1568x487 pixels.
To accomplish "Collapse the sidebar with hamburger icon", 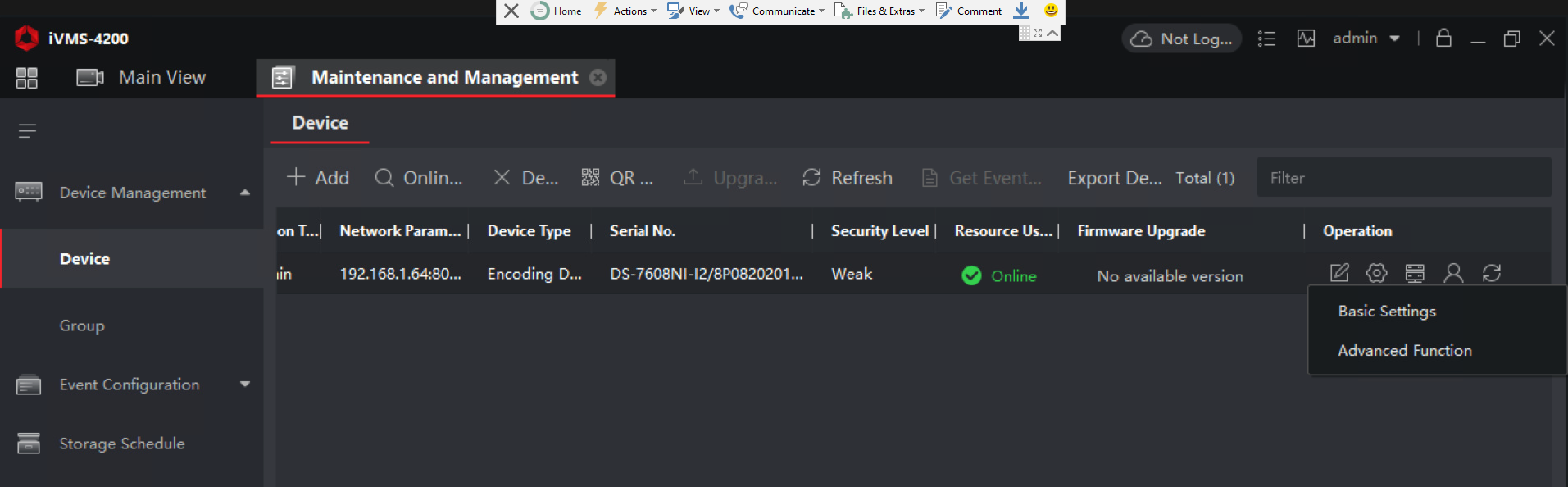I will pyautogui.click(x=27, y=131).
